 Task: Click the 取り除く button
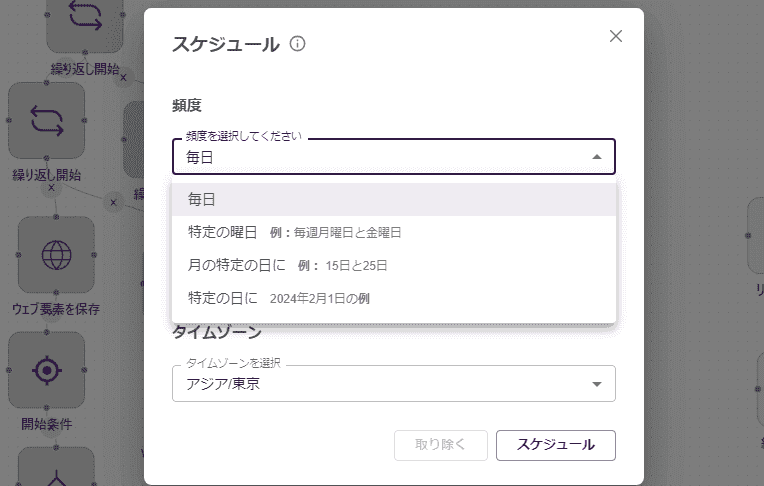pyautogui.click(x=440, y=445)
